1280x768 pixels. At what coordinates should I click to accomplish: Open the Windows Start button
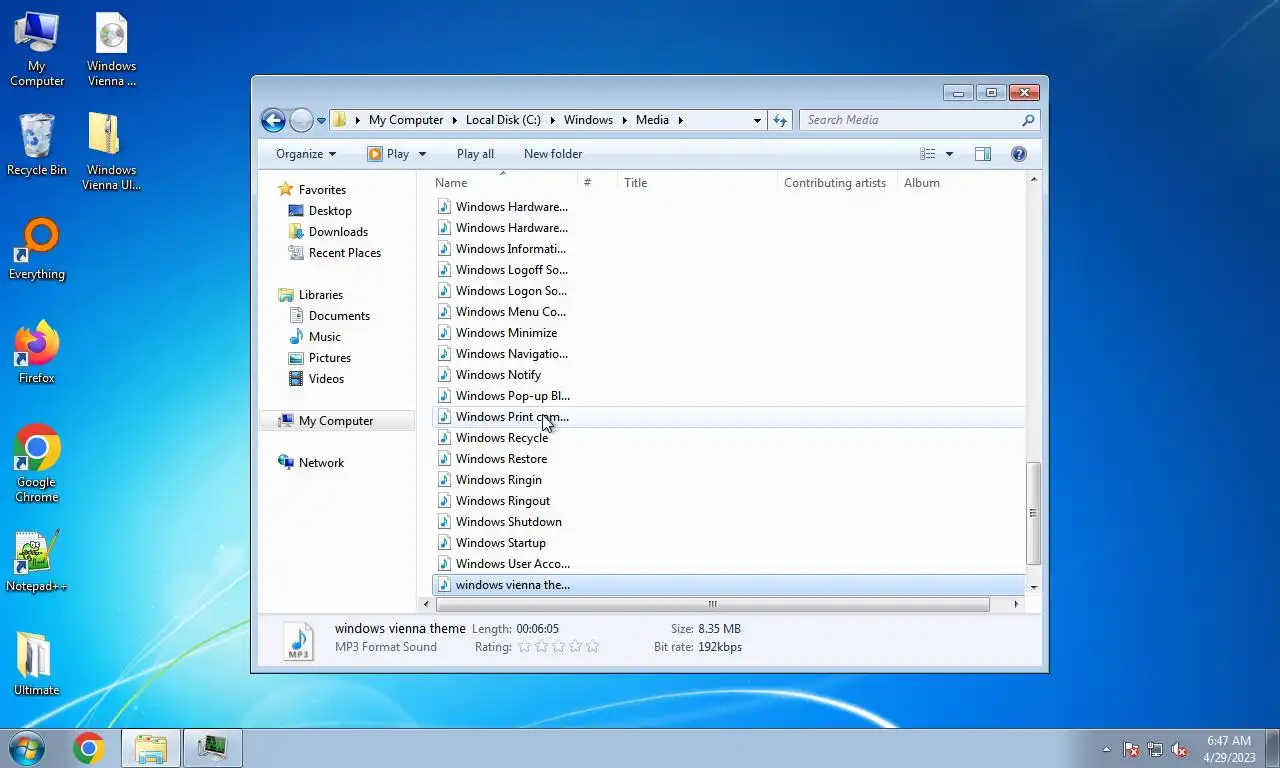[26, 748]
